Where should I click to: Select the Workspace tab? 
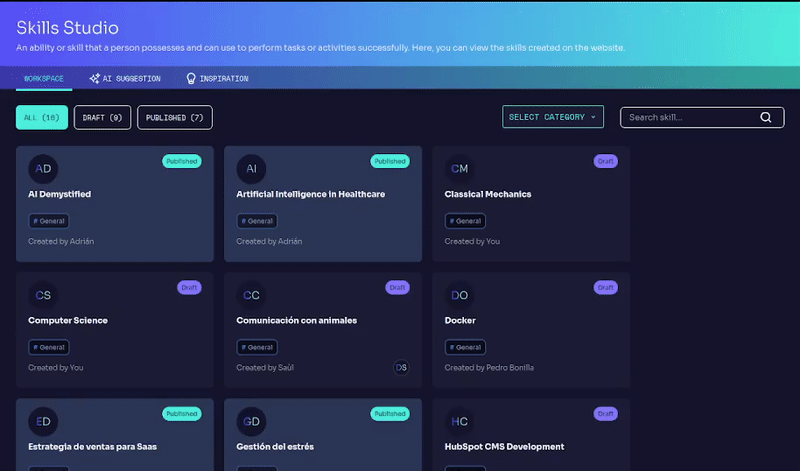pos(44,78)
